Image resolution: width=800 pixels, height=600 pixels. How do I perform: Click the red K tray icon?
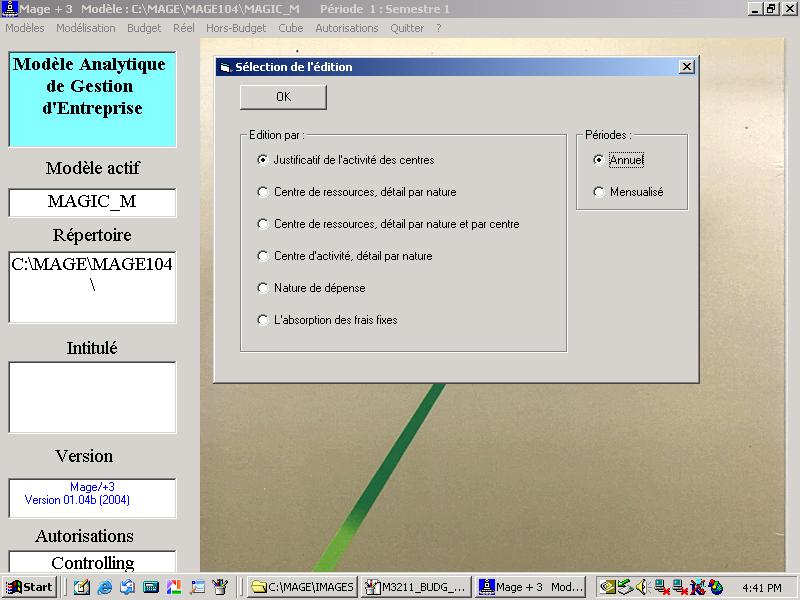[x=697, y=587]
